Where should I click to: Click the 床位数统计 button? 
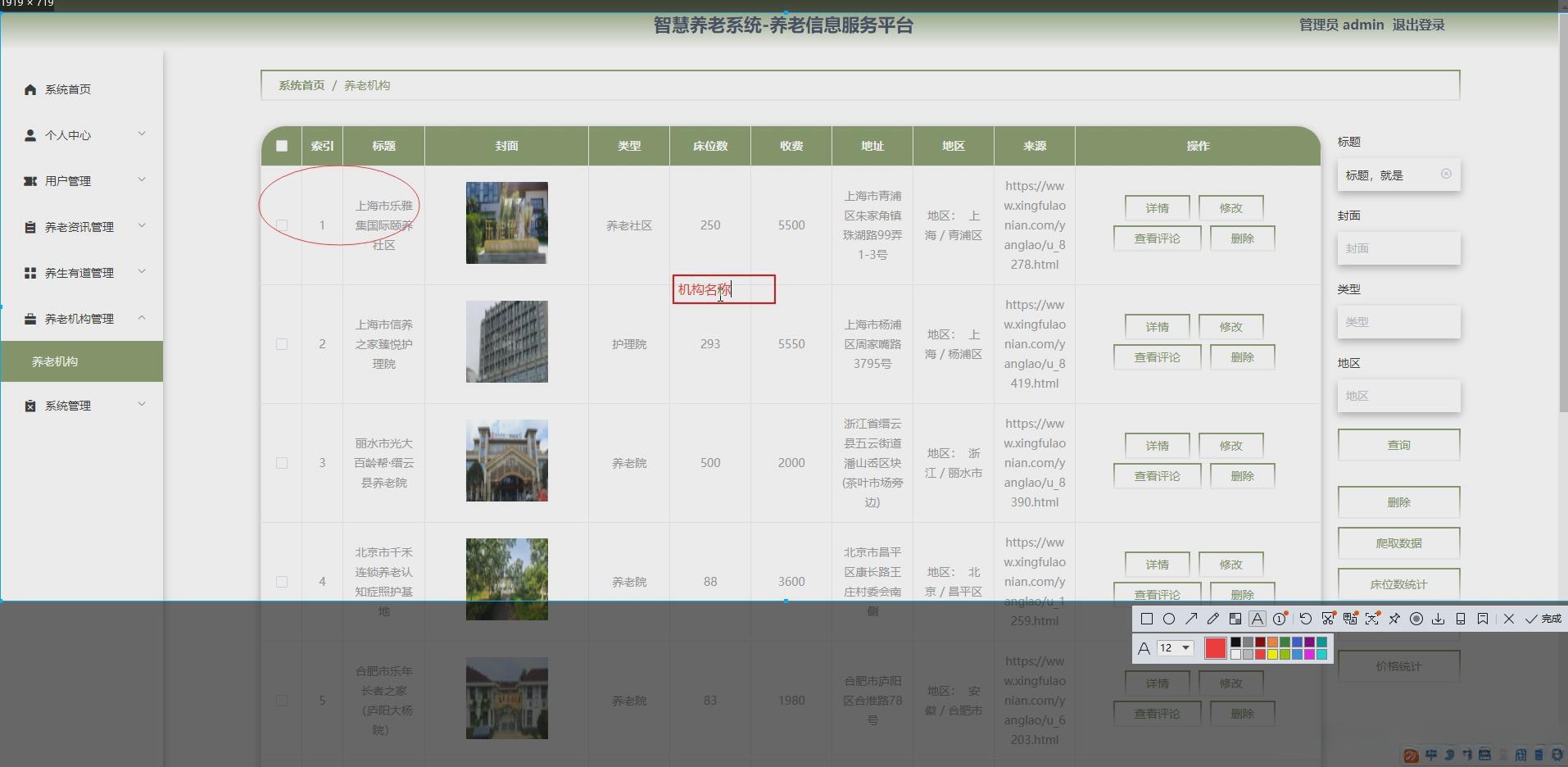1399,584
